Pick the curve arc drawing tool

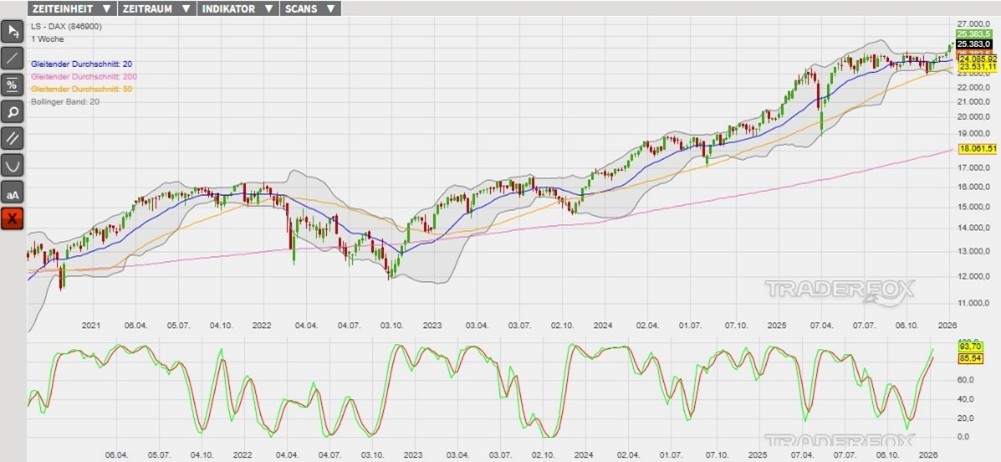(x=13, y=165)
